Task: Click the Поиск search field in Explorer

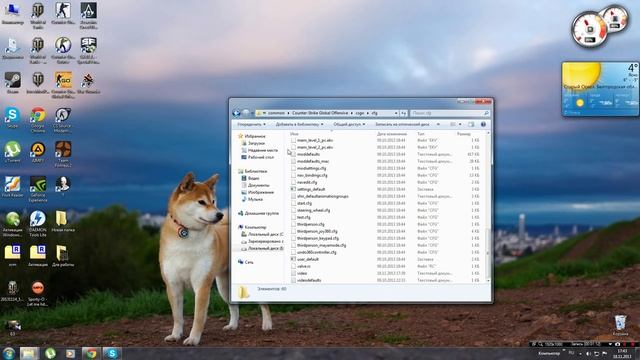Action: point(449,113)
